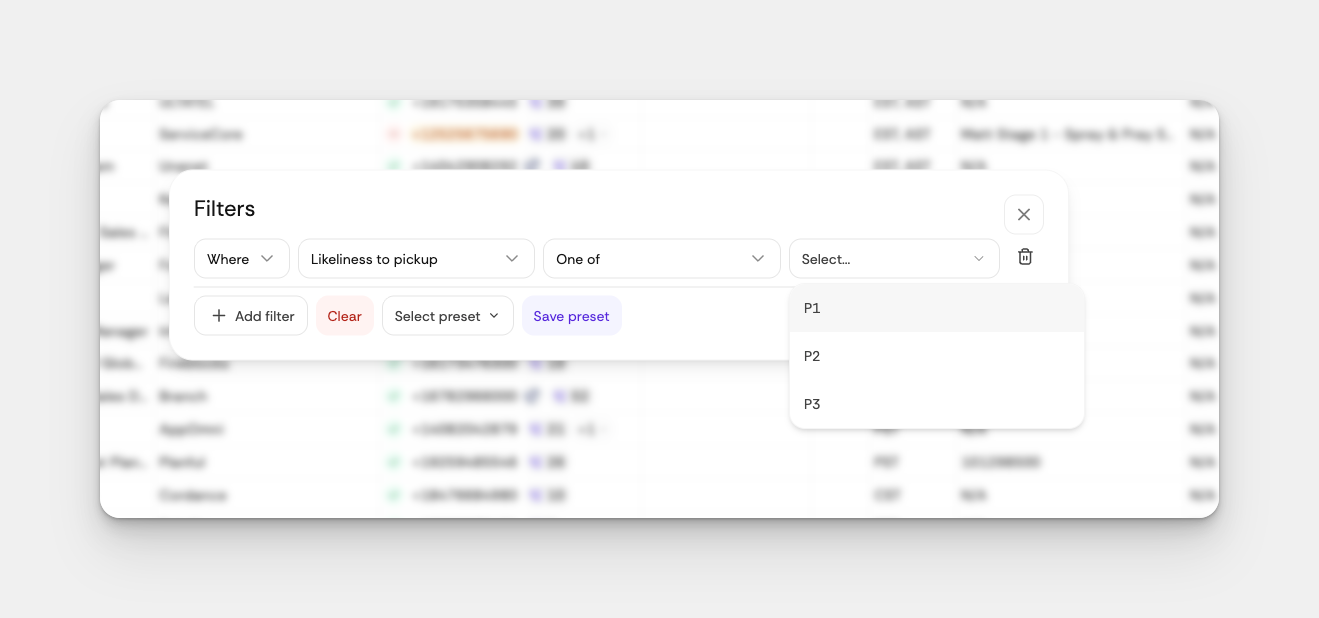1319x618 pixels.
Task: Open the Select preset dropdown
Action: pos(447,316)
